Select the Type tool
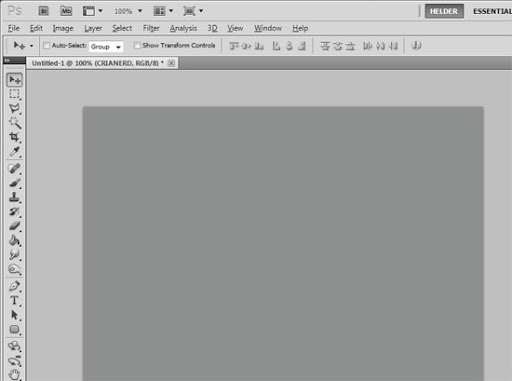Screen dimensions: 512x381 click(14, 300)
